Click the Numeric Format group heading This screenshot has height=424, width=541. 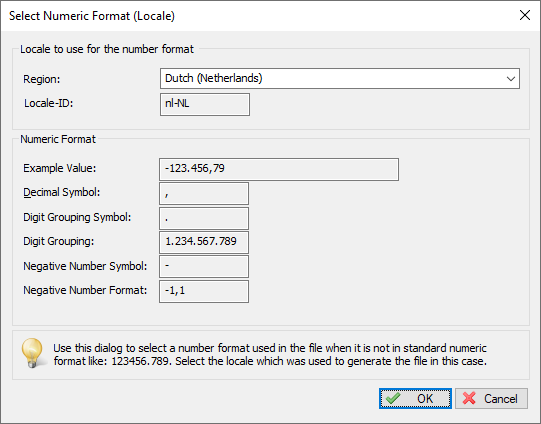58,139
